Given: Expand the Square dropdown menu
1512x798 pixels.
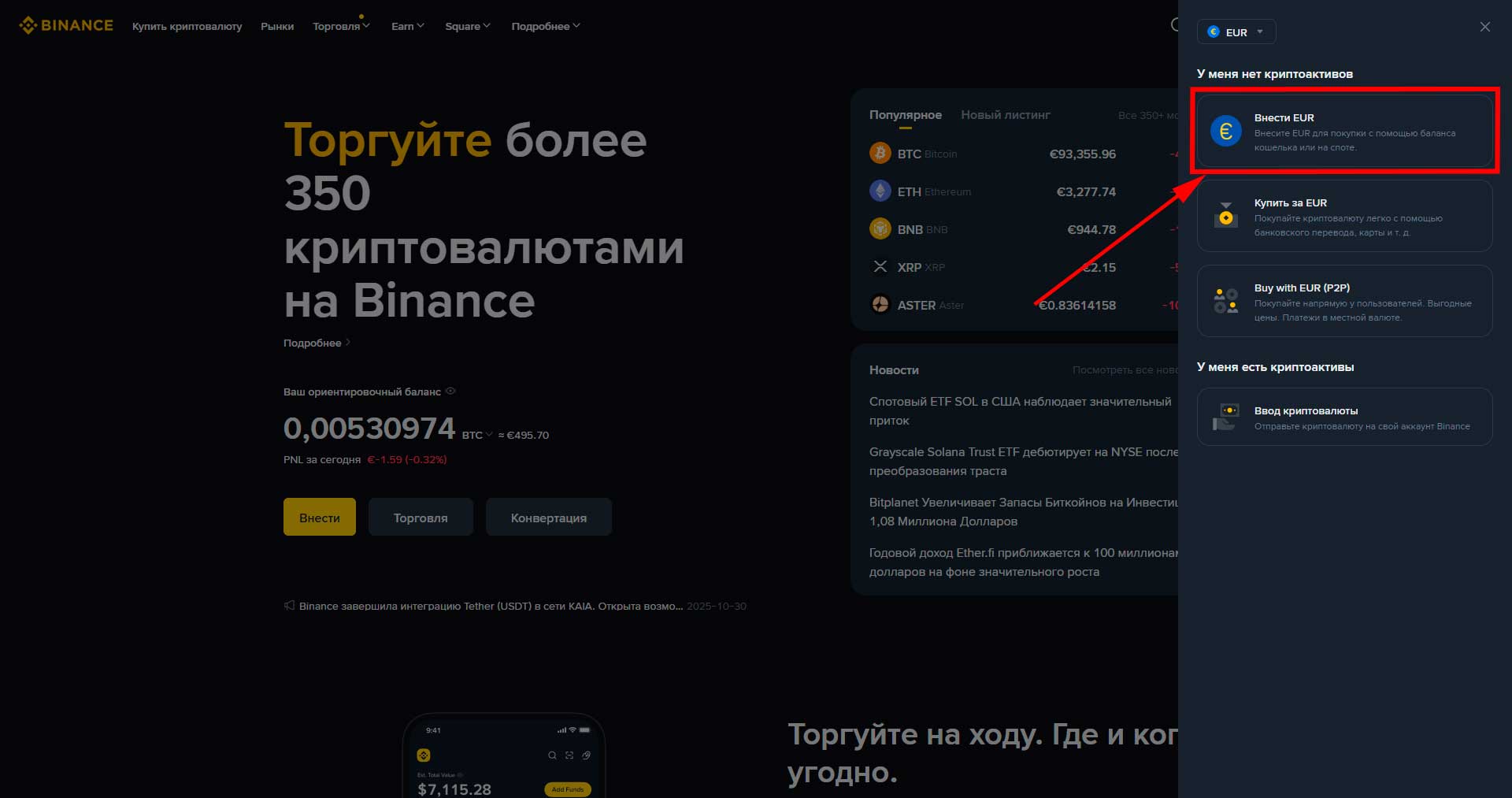Looking at the screenshot, I should click(468, 26).
